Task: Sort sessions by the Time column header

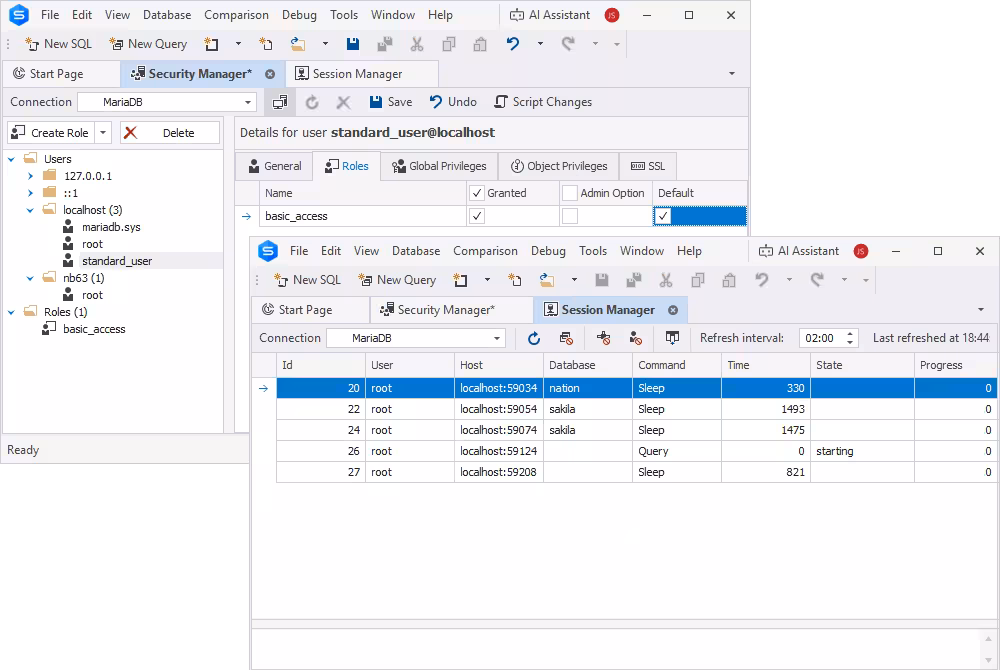Action: [x=766, y=365]
